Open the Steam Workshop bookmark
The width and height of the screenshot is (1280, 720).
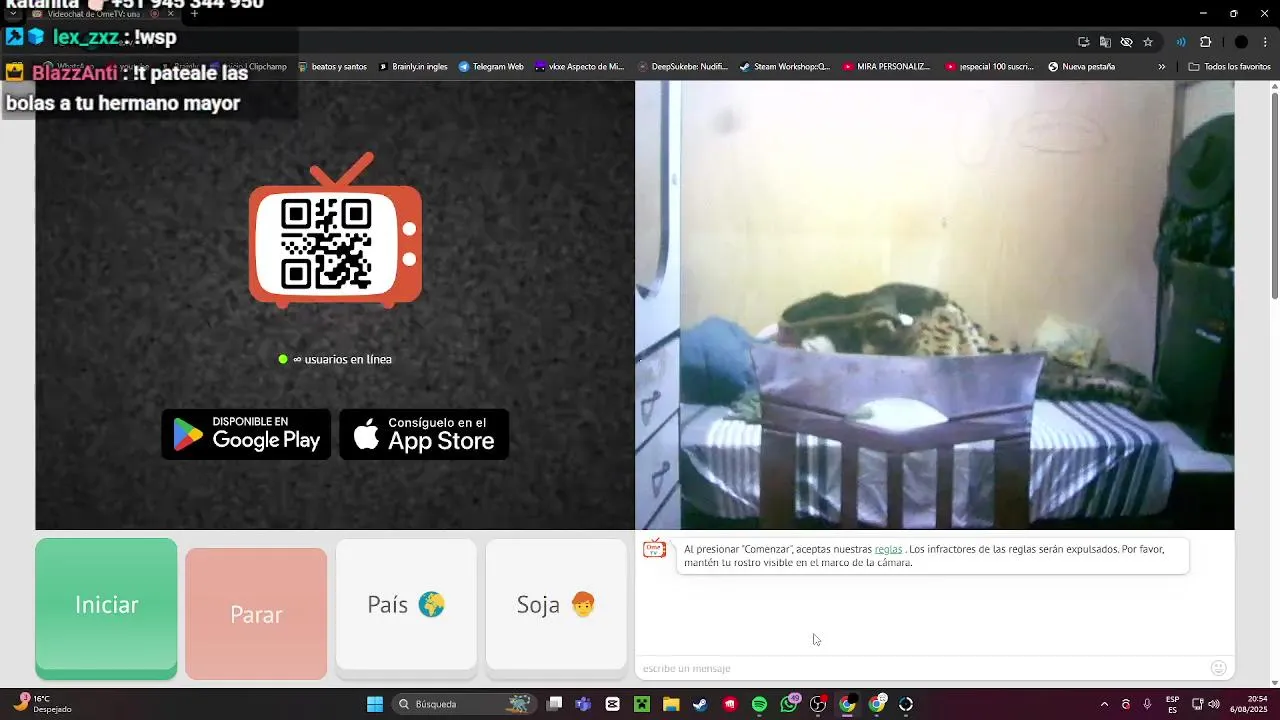click(x=785, y=67)
